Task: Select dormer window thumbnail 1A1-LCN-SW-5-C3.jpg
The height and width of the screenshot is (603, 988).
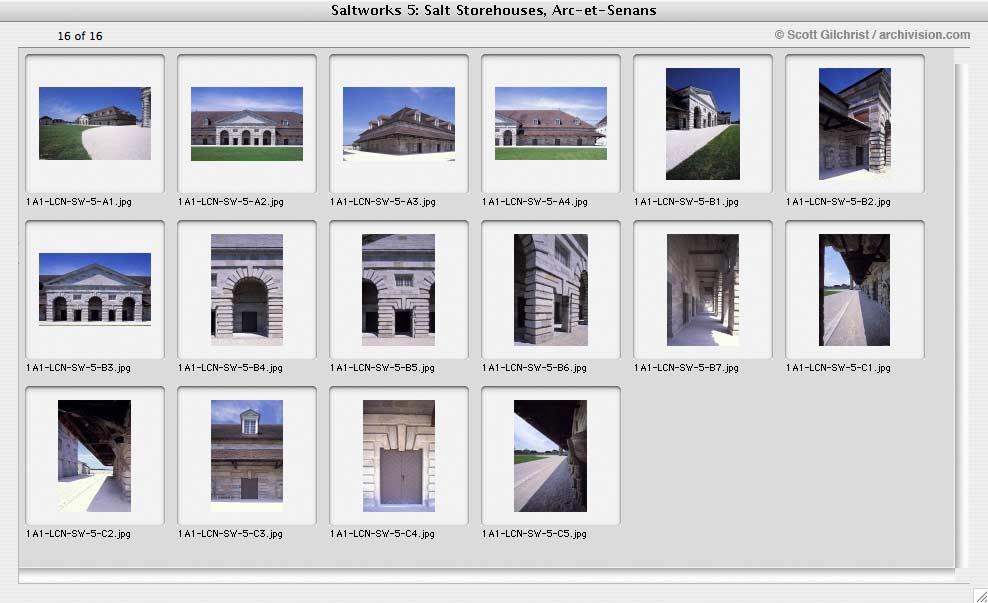Action: (246, 456)
